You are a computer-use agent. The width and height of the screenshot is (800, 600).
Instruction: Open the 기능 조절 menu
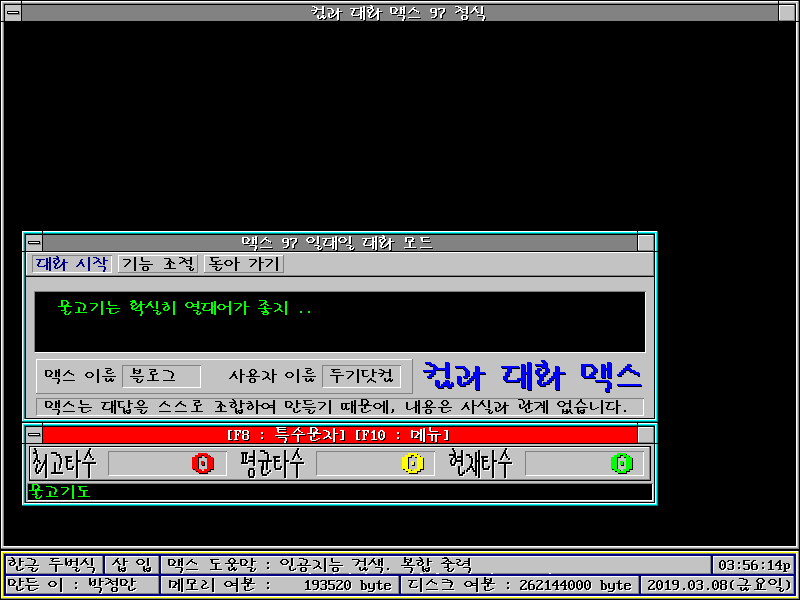[x=158, y=264]
